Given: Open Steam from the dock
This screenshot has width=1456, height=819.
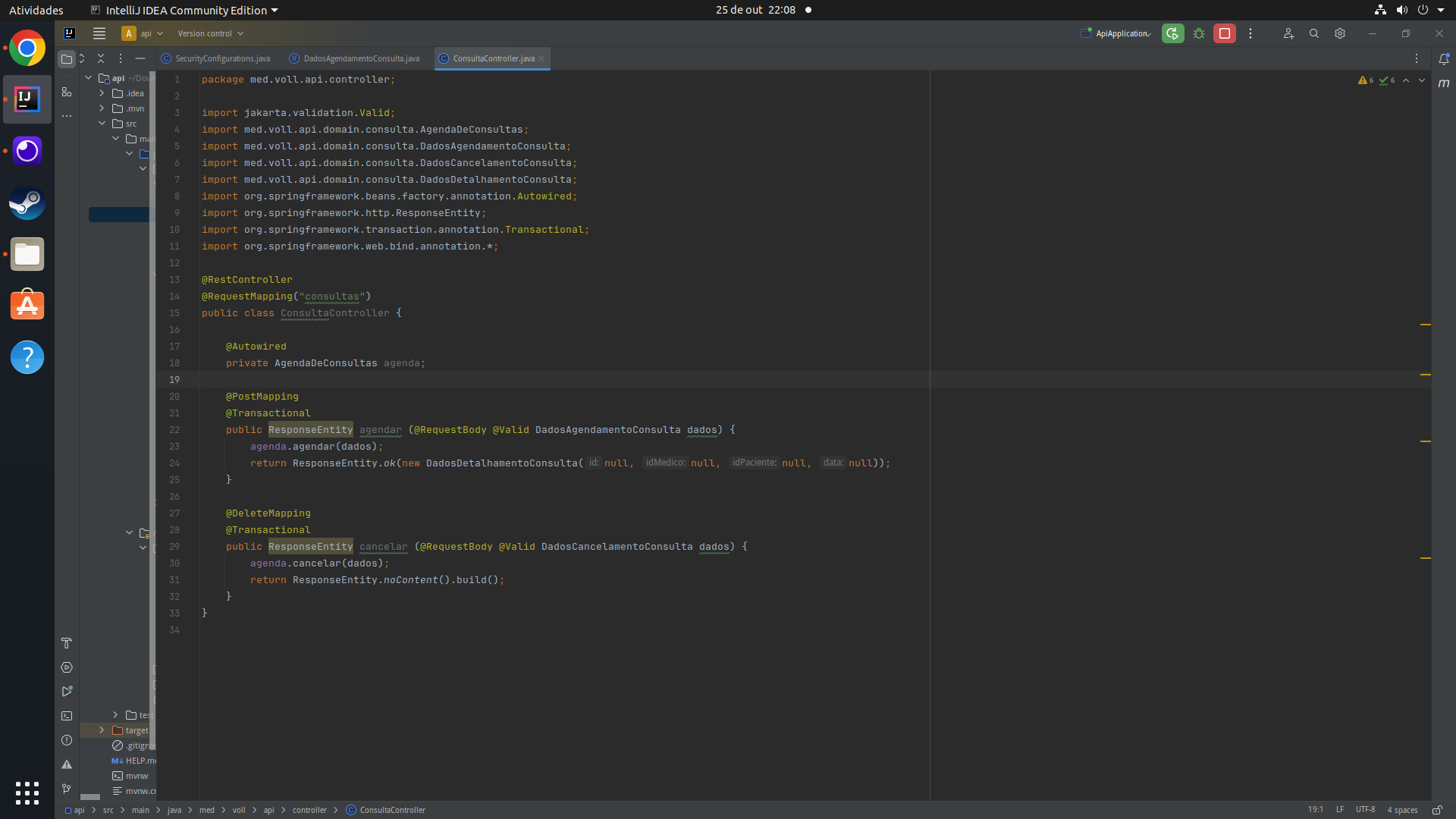Looking at the screenshot, I should [27, 203].
